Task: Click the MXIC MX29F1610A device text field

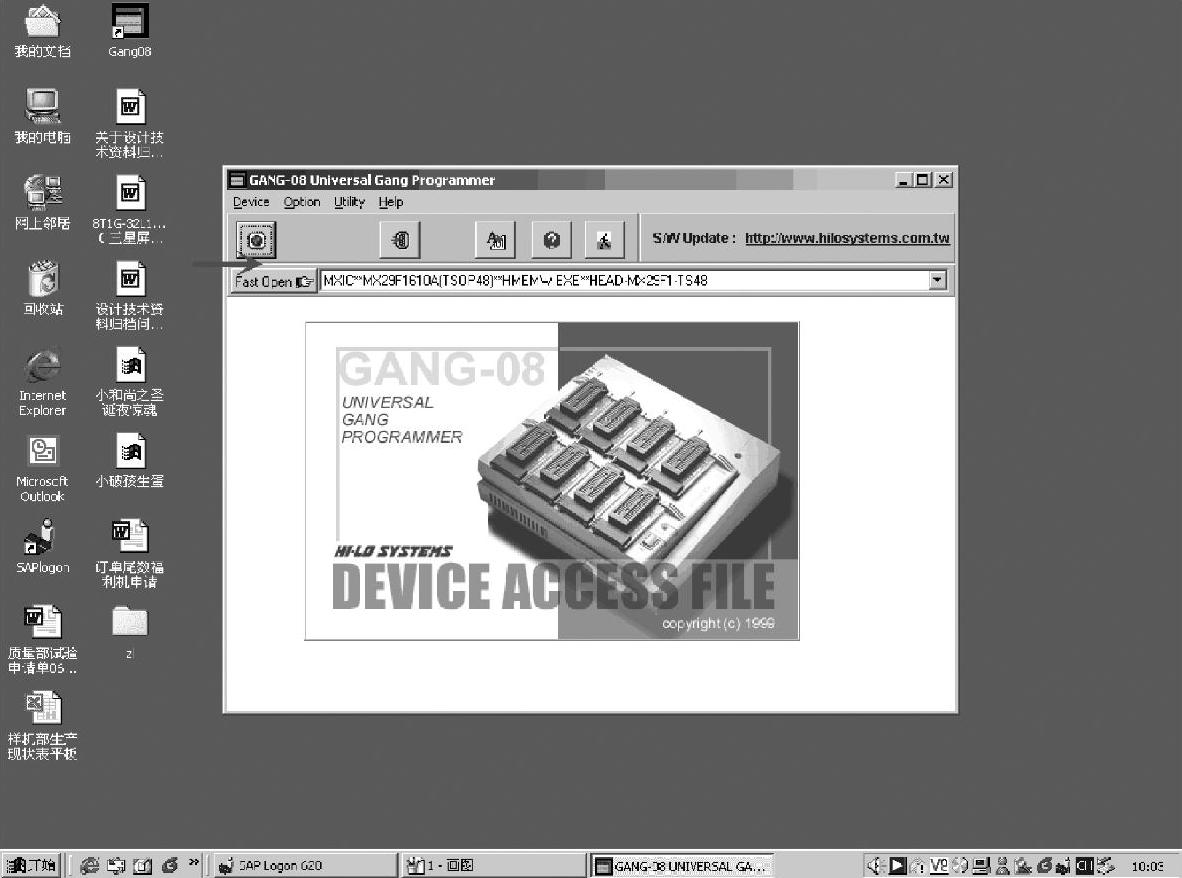Action: pyautogui.click(x=624, y=280)
